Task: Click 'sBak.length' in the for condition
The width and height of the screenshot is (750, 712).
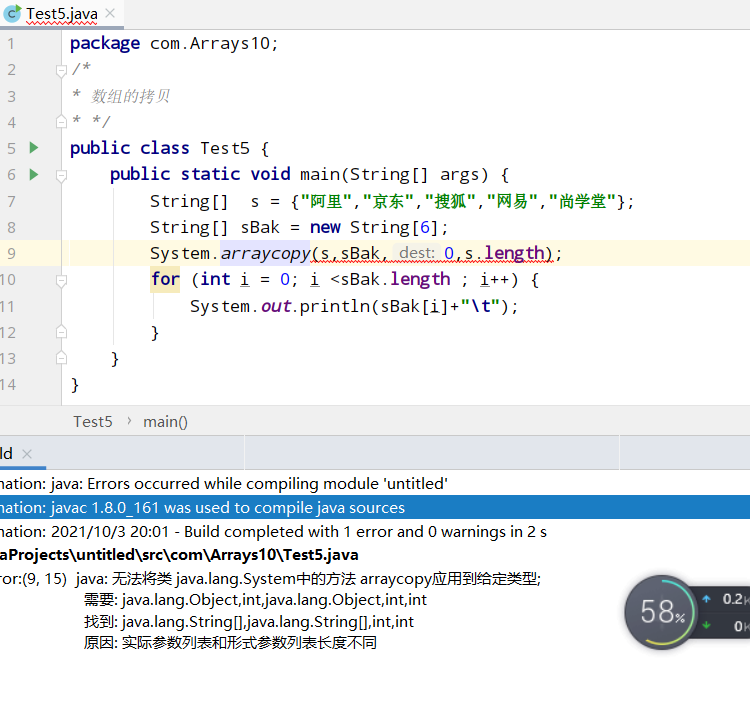Action: tap(395, 279)
